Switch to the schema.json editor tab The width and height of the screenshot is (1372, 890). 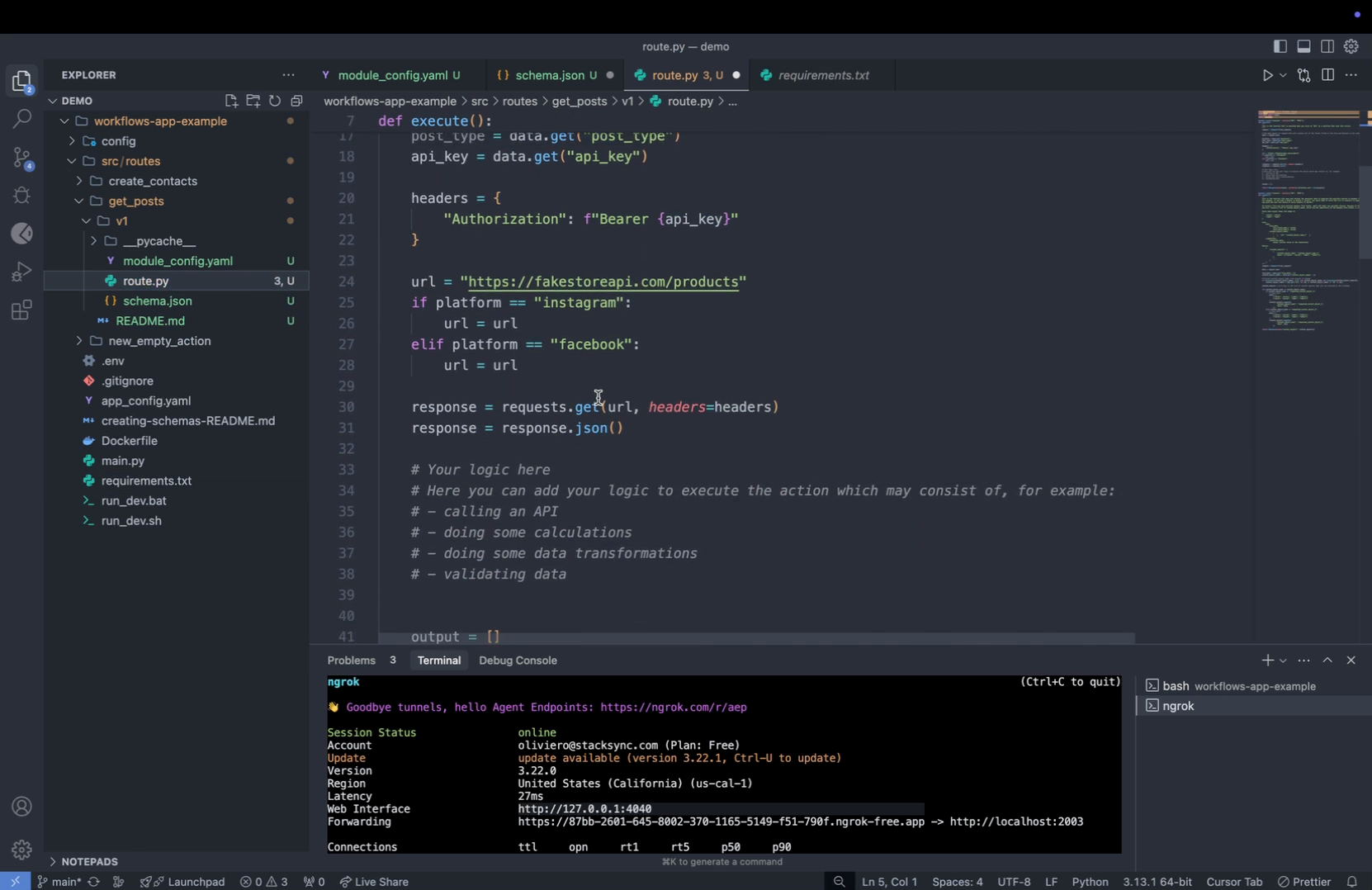coord(549,75)
